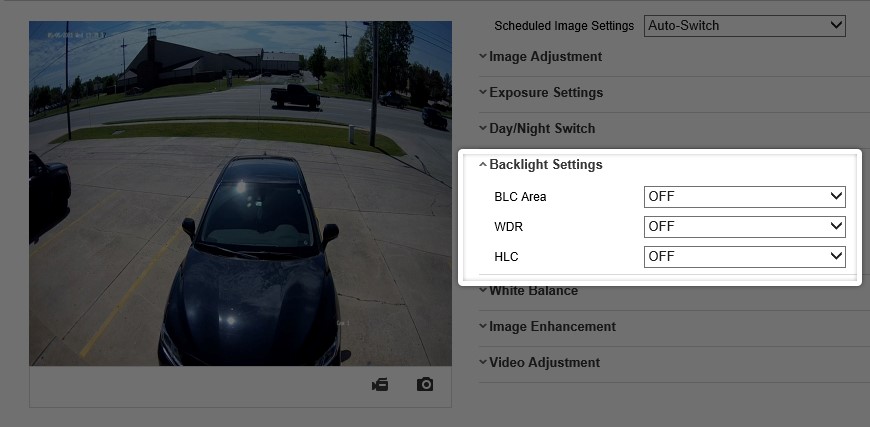The width and height of the screenshot is (870, 427).
Task: Click the live camera preview image
Action: click(240, 194)
